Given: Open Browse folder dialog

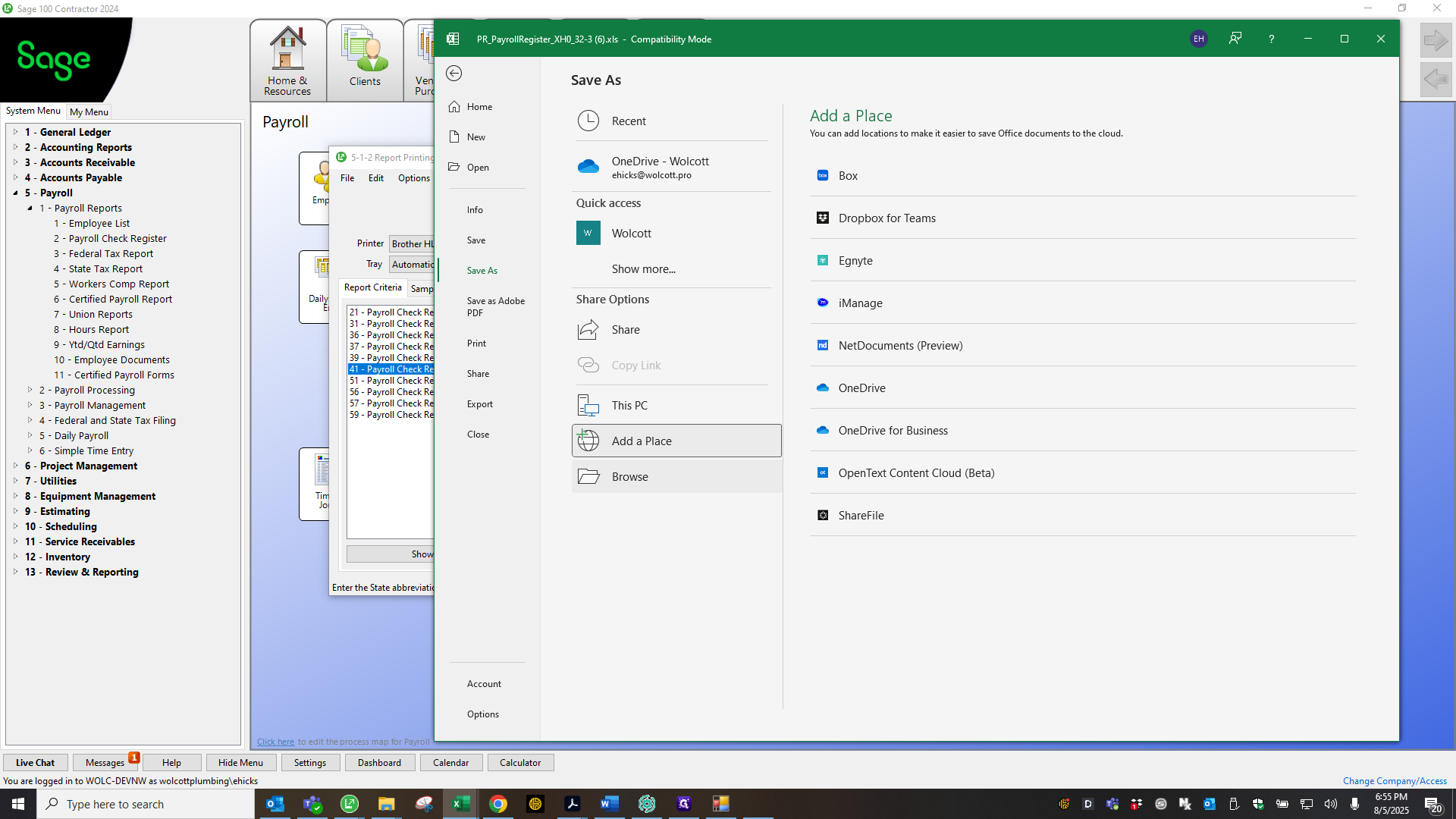Looking at the screenshot, I should (676, 476).
